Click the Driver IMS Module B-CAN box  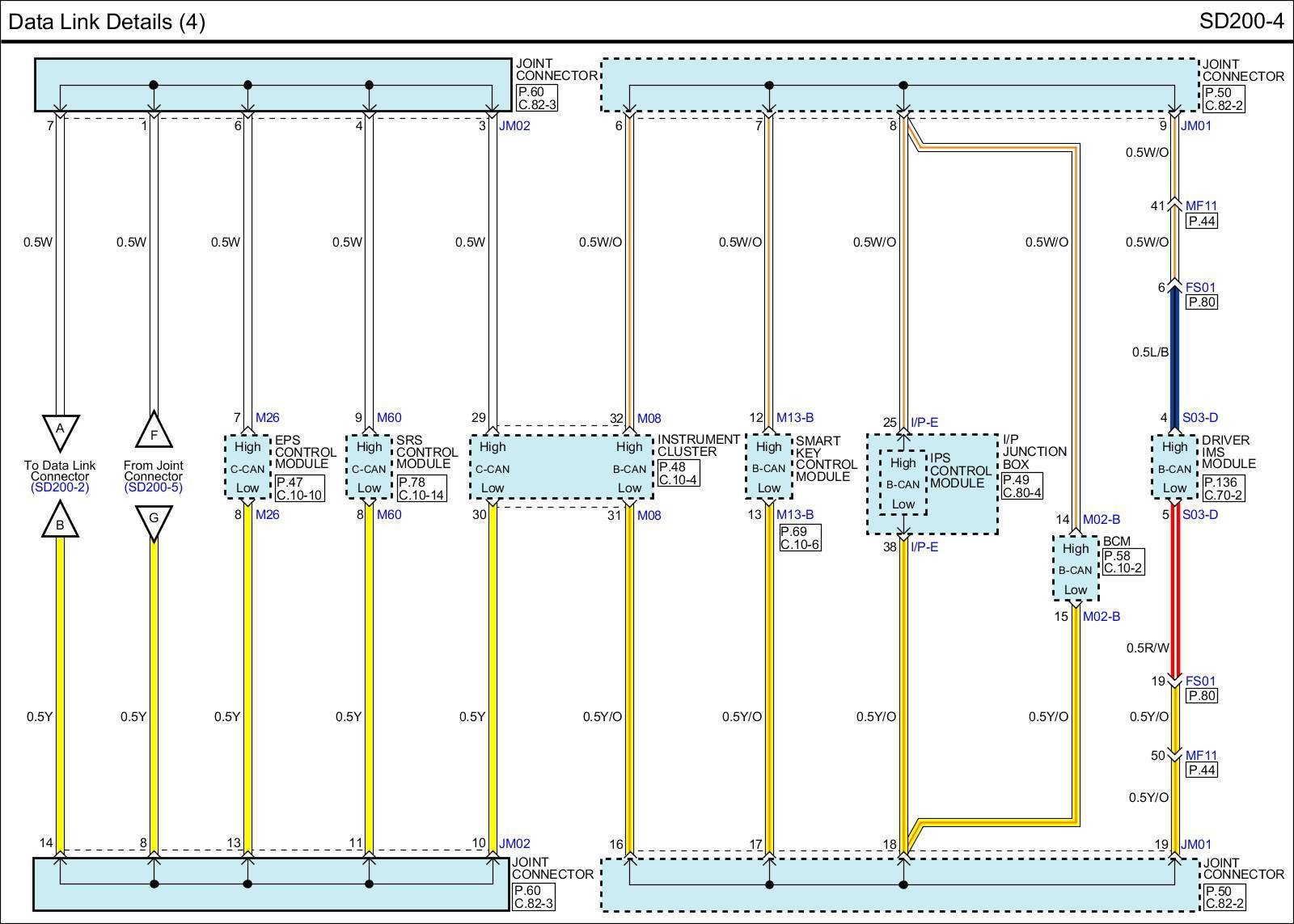(x=1174, y=467)
